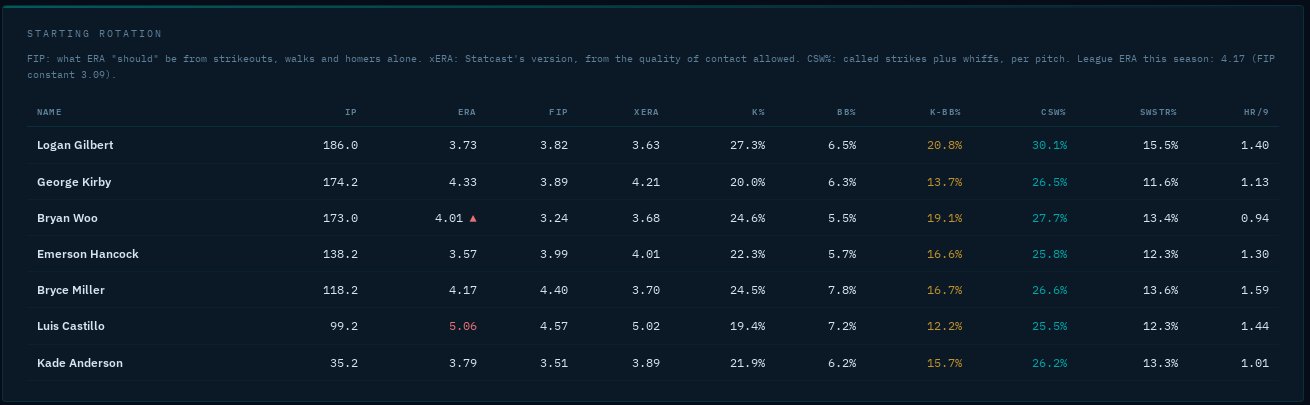Viewport: 1310px width, 405px height.
Task: Click Luis Castillo's 5.02 xERA value
Action: (647, 326)
